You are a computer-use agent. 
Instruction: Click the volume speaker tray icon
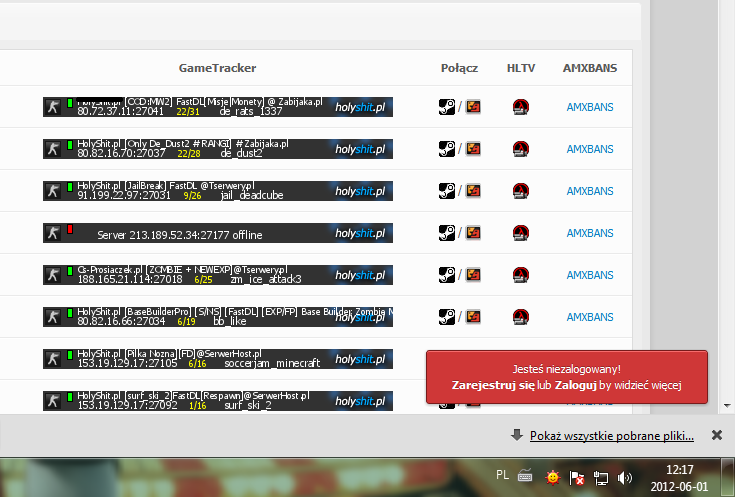[625, 478]
